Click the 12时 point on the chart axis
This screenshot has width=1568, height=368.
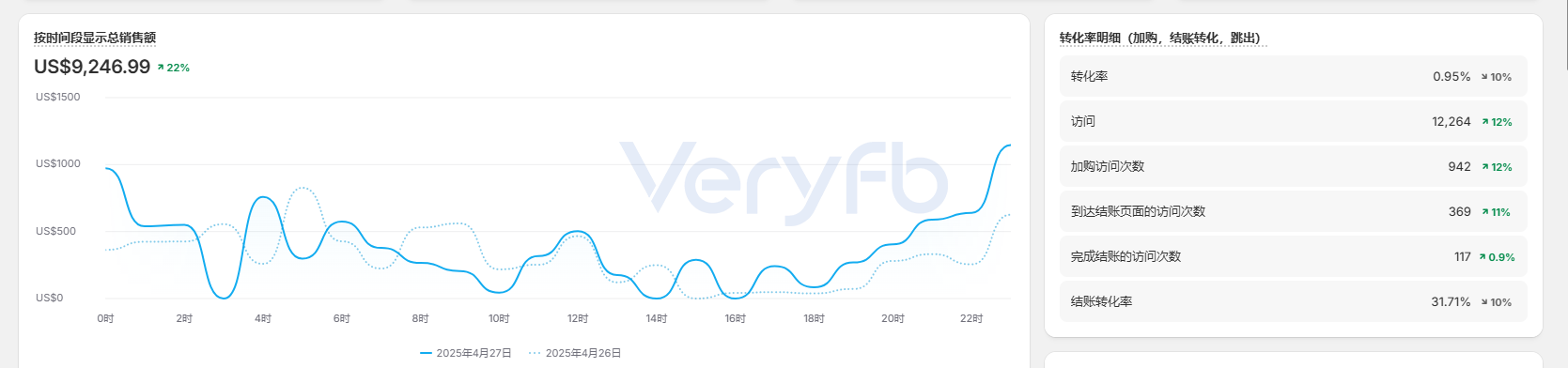pyautogui.click(x=578, y=318)
